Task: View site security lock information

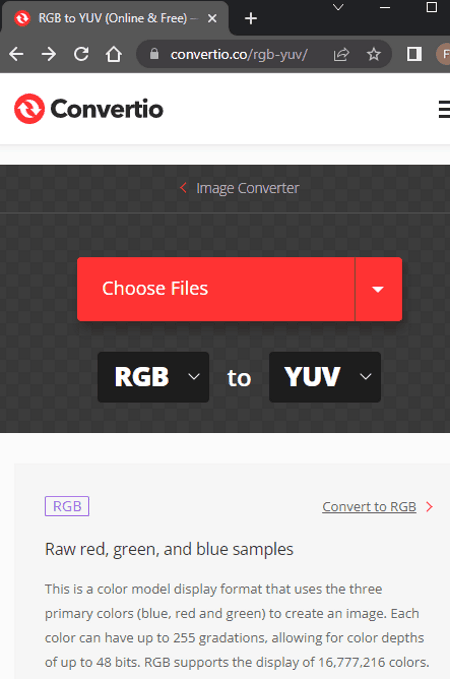Action: [154, 54]
